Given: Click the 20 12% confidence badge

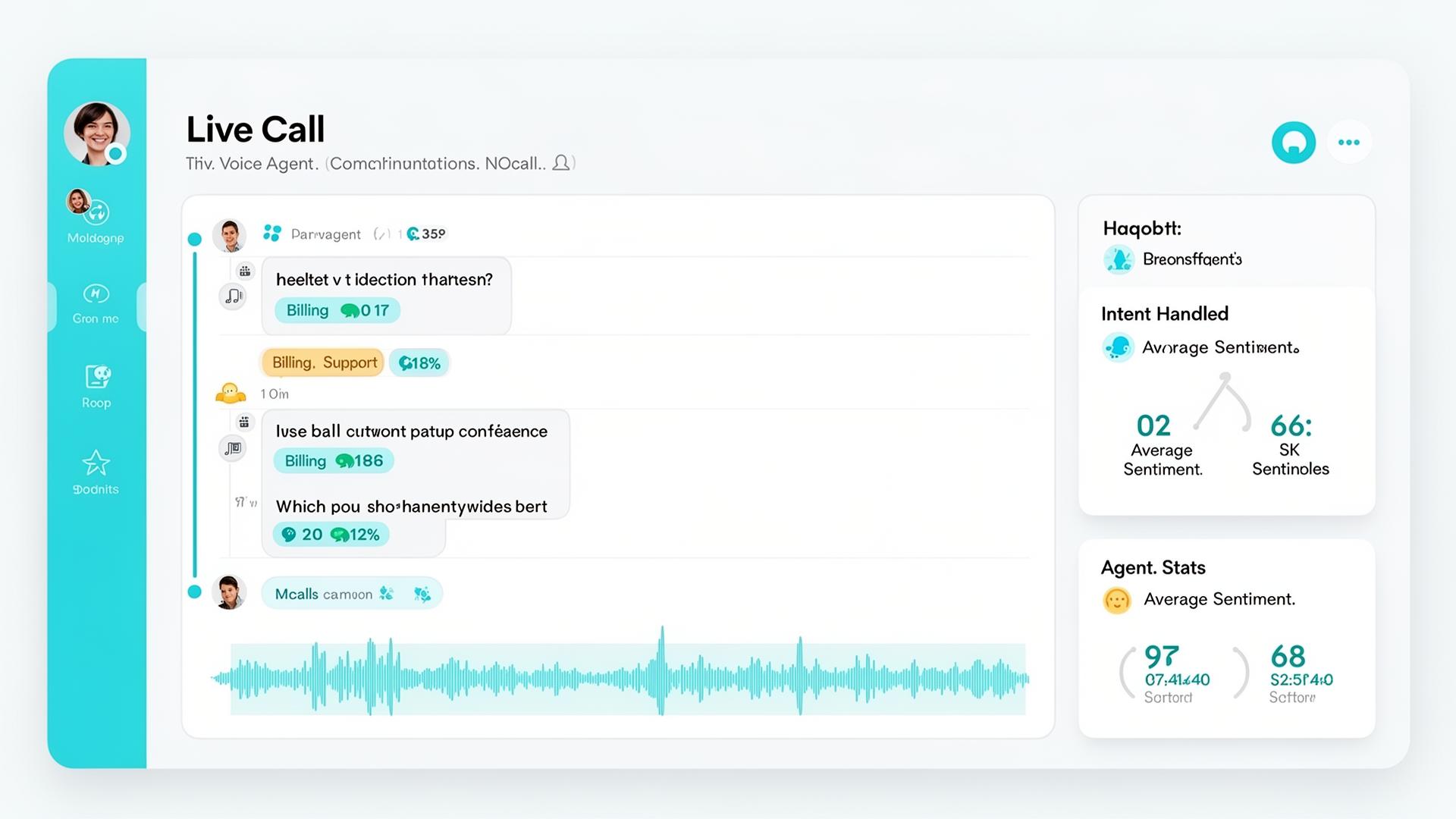Looking at the screenshot, I should (x=331, y=535).
